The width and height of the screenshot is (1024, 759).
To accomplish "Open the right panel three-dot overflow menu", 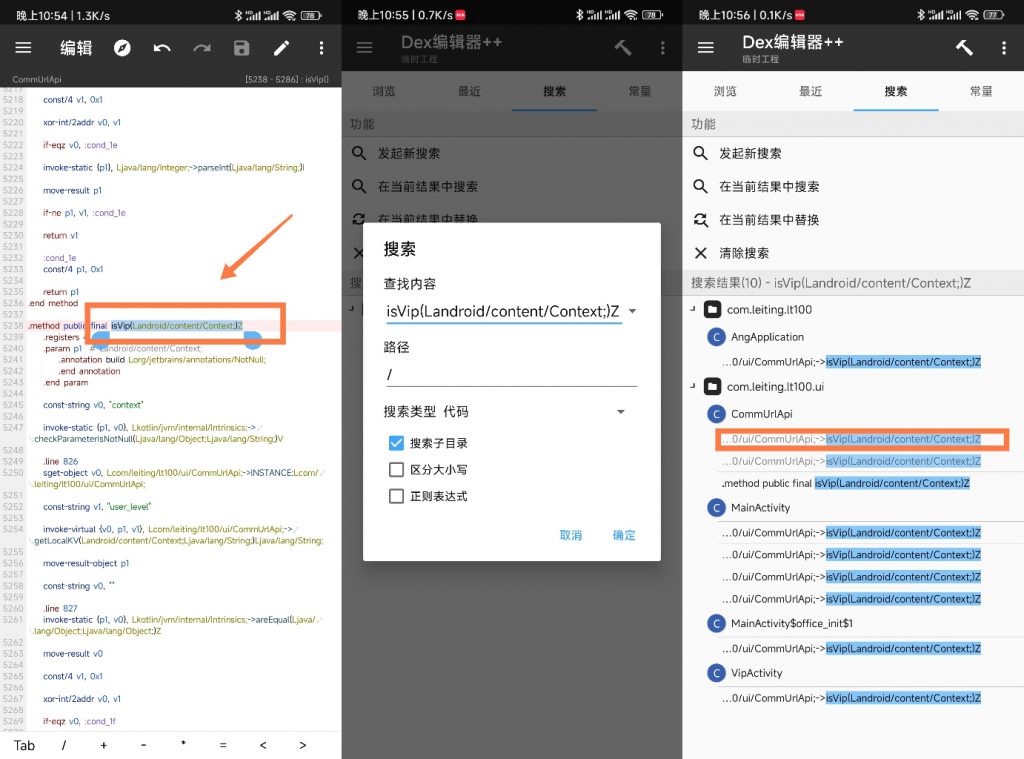I will pos(1003,48).
